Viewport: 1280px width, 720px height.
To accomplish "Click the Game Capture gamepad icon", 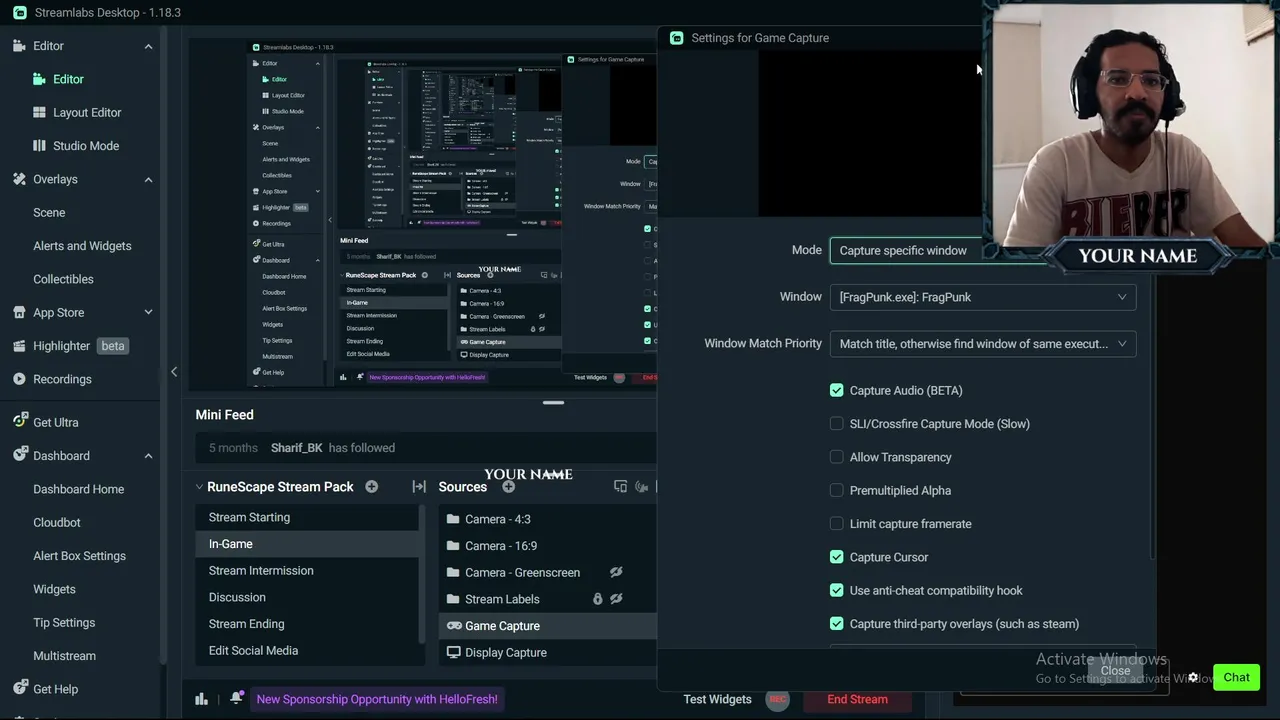I will pos(454,626).
